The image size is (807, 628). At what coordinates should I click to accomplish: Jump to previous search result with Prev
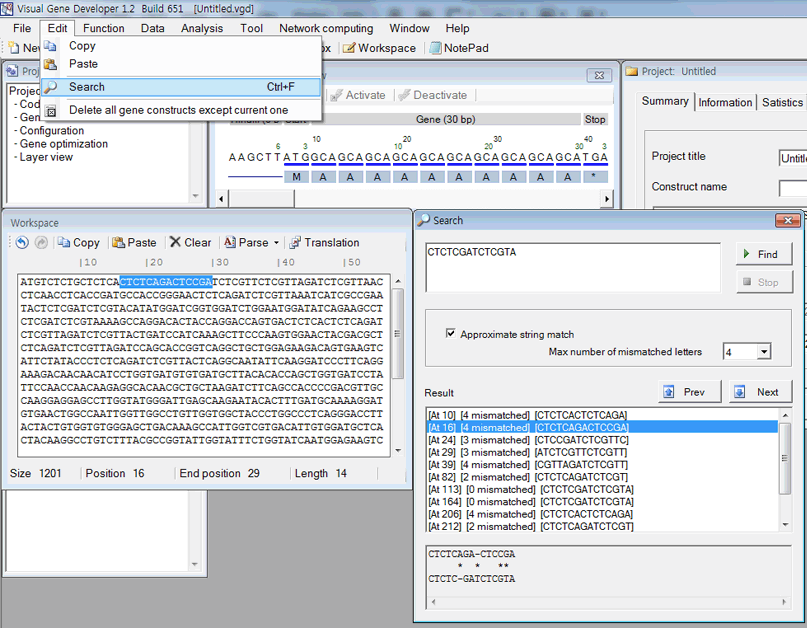[x=685, y=392]
